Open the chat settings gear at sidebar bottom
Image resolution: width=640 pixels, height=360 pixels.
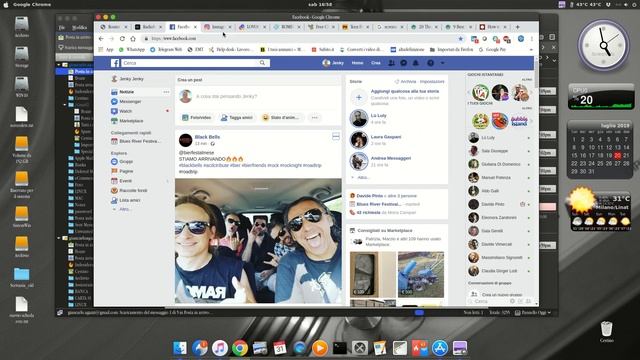coord(512,301)
